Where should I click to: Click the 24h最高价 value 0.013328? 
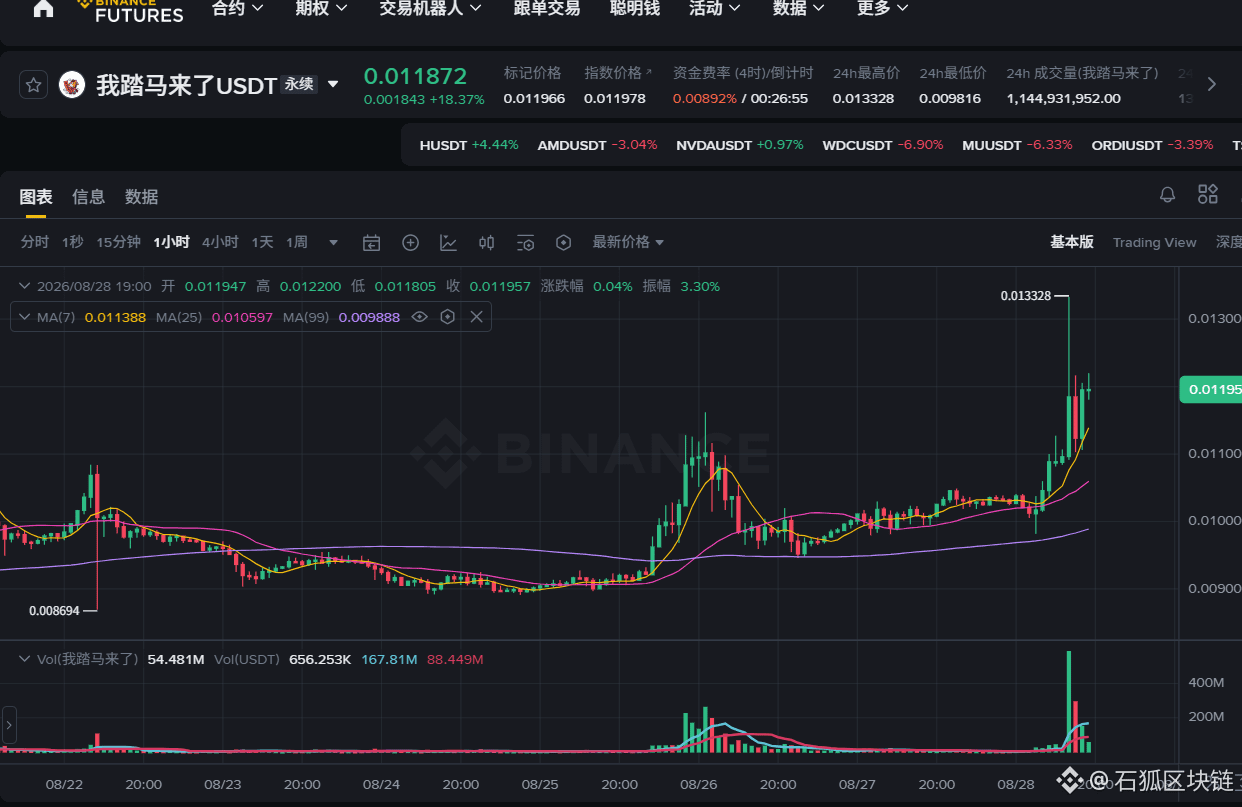click(865, 99)
